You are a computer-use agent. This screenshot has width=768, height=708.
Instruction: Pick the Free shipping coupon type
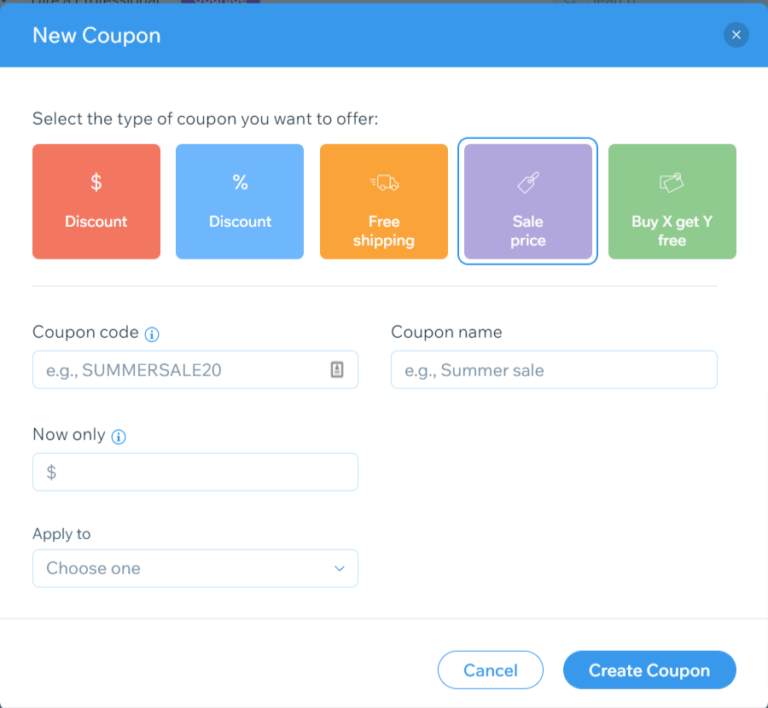384,202
